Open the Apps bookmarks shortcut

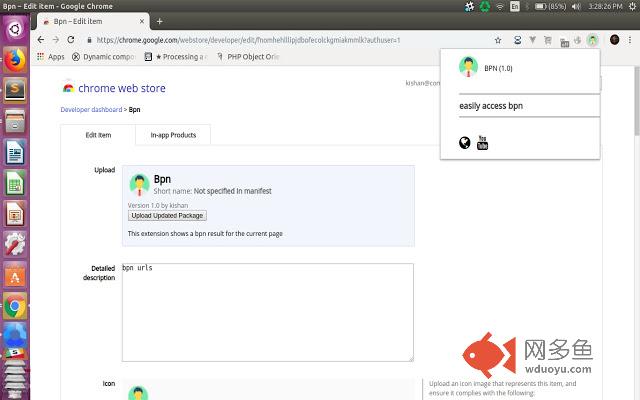tap(51, 57)
